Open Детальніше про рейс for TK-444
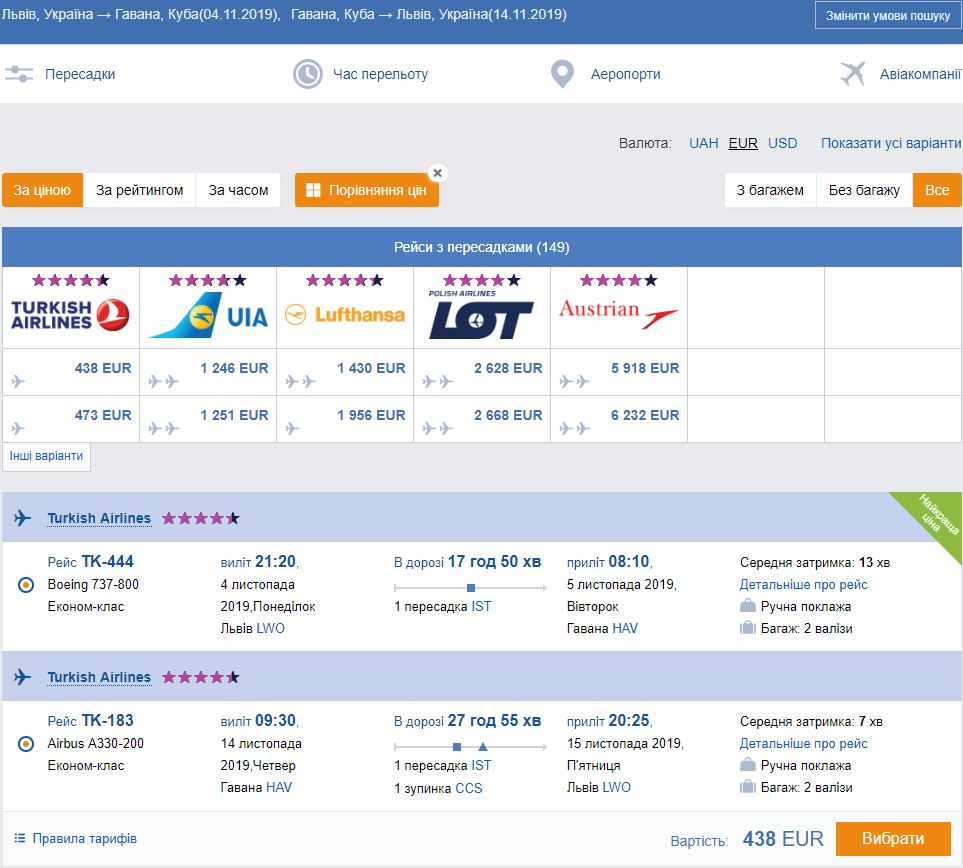 tap(803, 584)
